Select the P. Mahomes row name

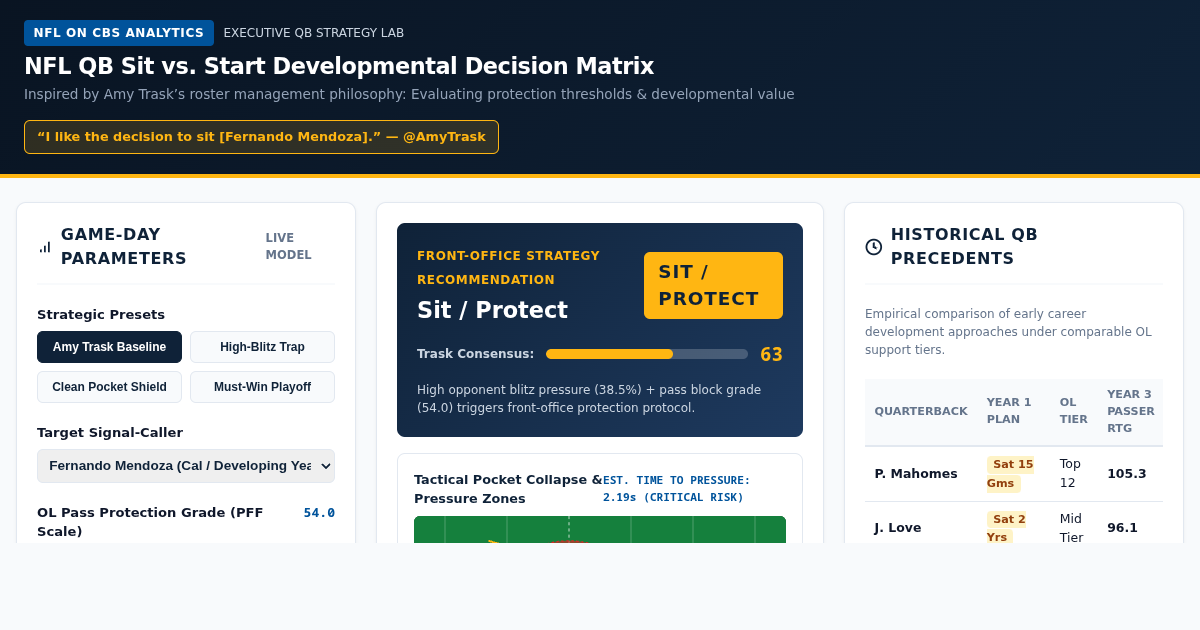coord(916,474)
